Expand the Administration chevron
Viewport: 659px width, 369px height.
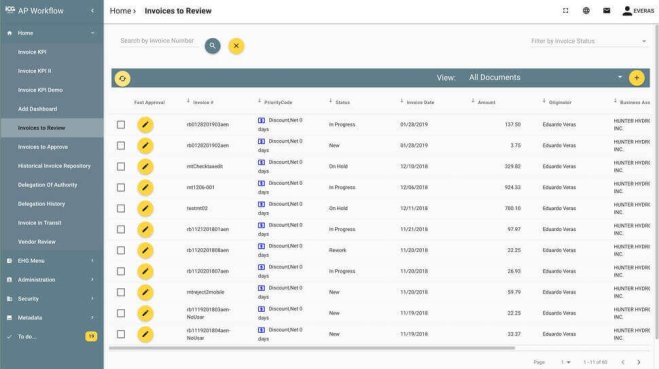pyautogui.click(x=92, y=280)
